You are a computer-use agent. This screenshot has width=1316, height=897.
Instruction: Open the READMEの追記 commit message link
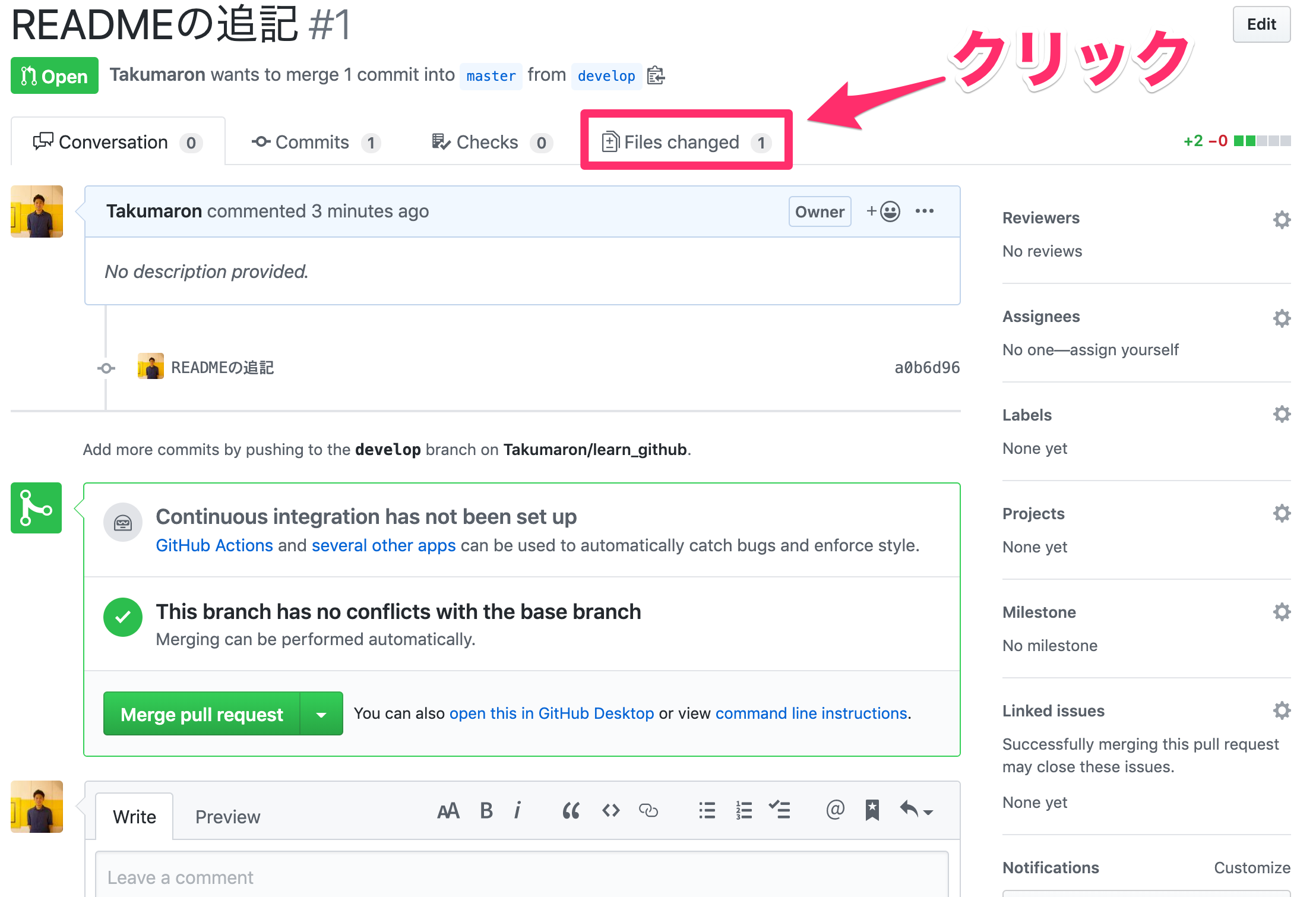222,368
